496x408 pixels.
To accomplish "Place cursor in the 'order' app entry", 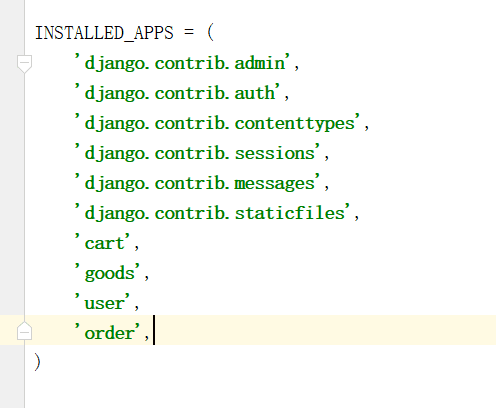I will pyautogui.click(x=107, y=333).
